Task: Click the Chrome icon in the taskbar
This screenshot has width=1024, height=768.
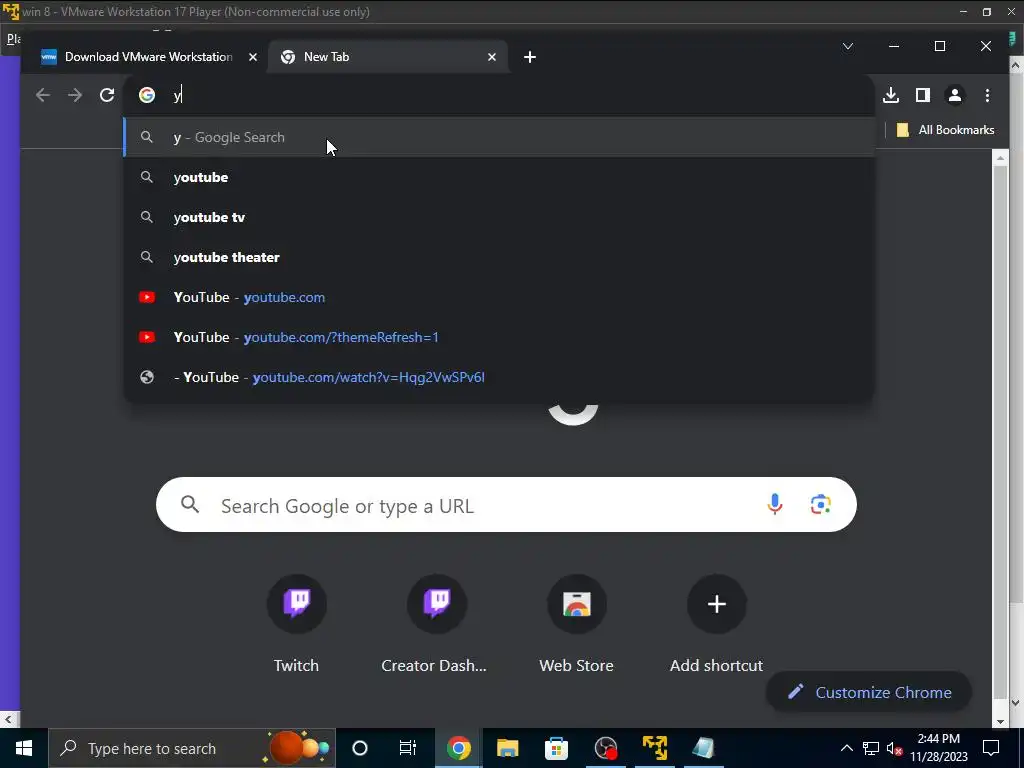Action: (x=458, y=748)
